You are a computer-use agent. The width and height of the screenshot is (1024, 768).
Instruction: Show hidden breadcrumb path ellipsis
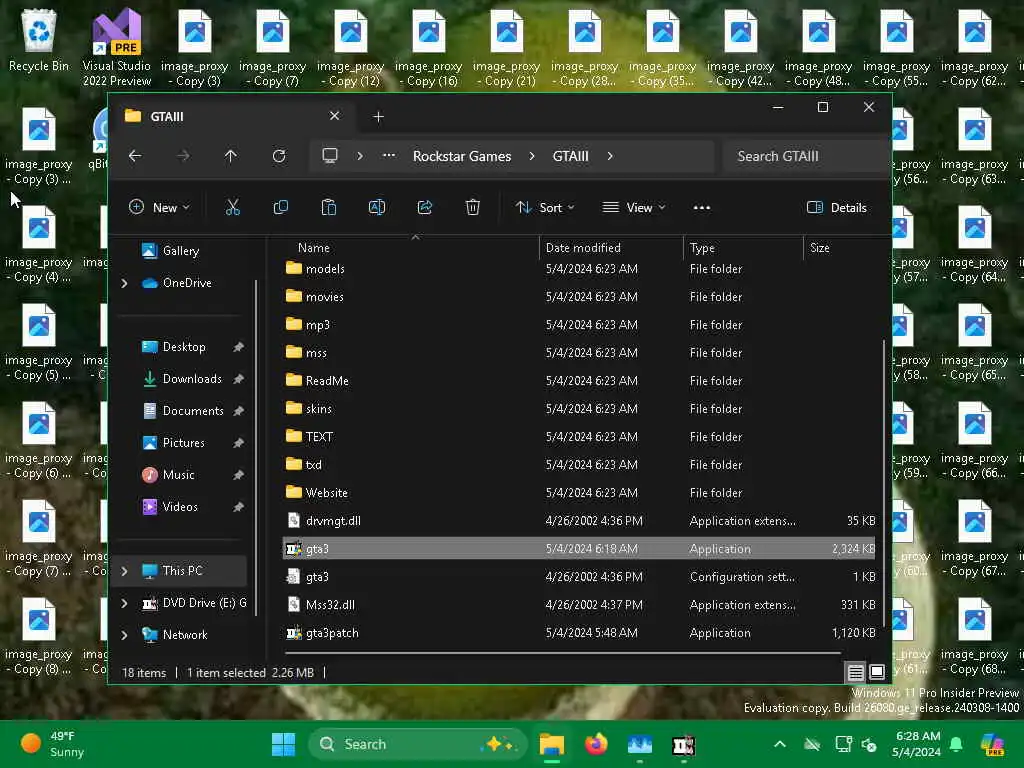click(389, 156)
